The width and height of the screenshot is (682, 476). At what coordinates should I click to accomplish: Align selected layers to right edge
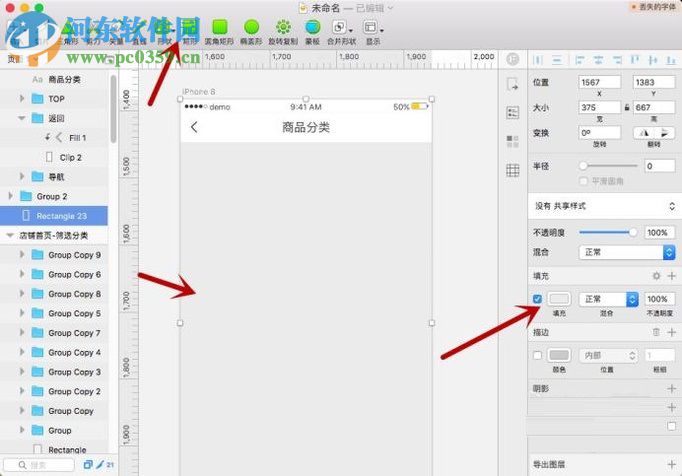[617, 60]
